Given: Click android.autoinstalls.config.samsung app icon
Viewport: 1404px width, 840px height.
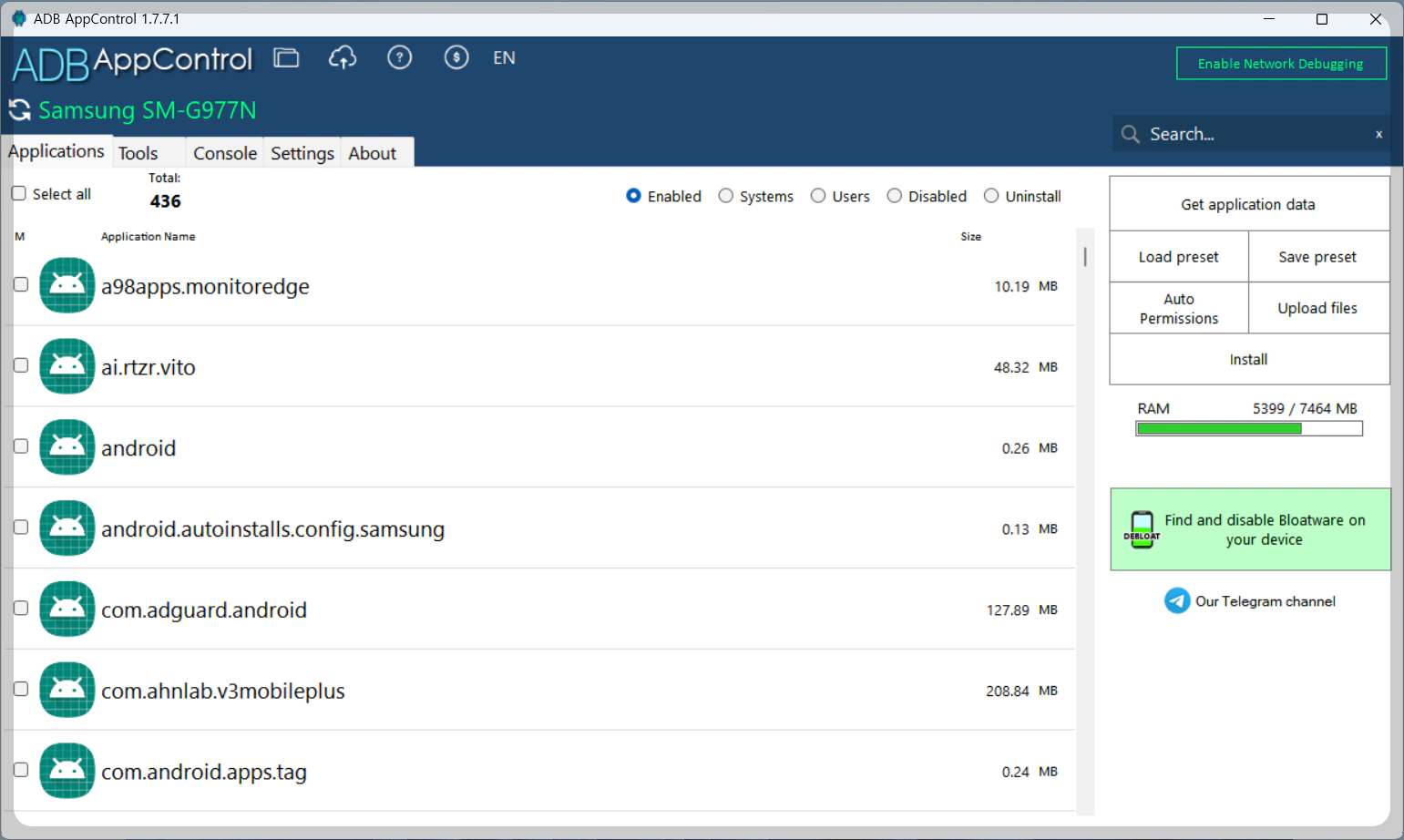Looking at the screenshot, I should pyautogui.click(x=67, y=528).
